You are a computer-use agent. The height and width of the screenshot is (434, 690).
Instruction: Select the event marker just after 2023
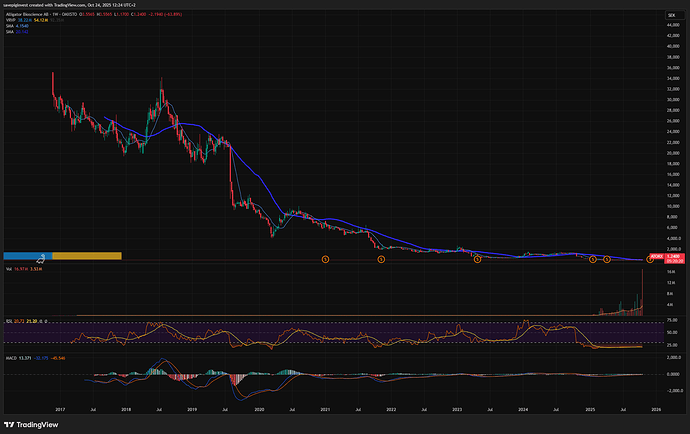(477, 259)
